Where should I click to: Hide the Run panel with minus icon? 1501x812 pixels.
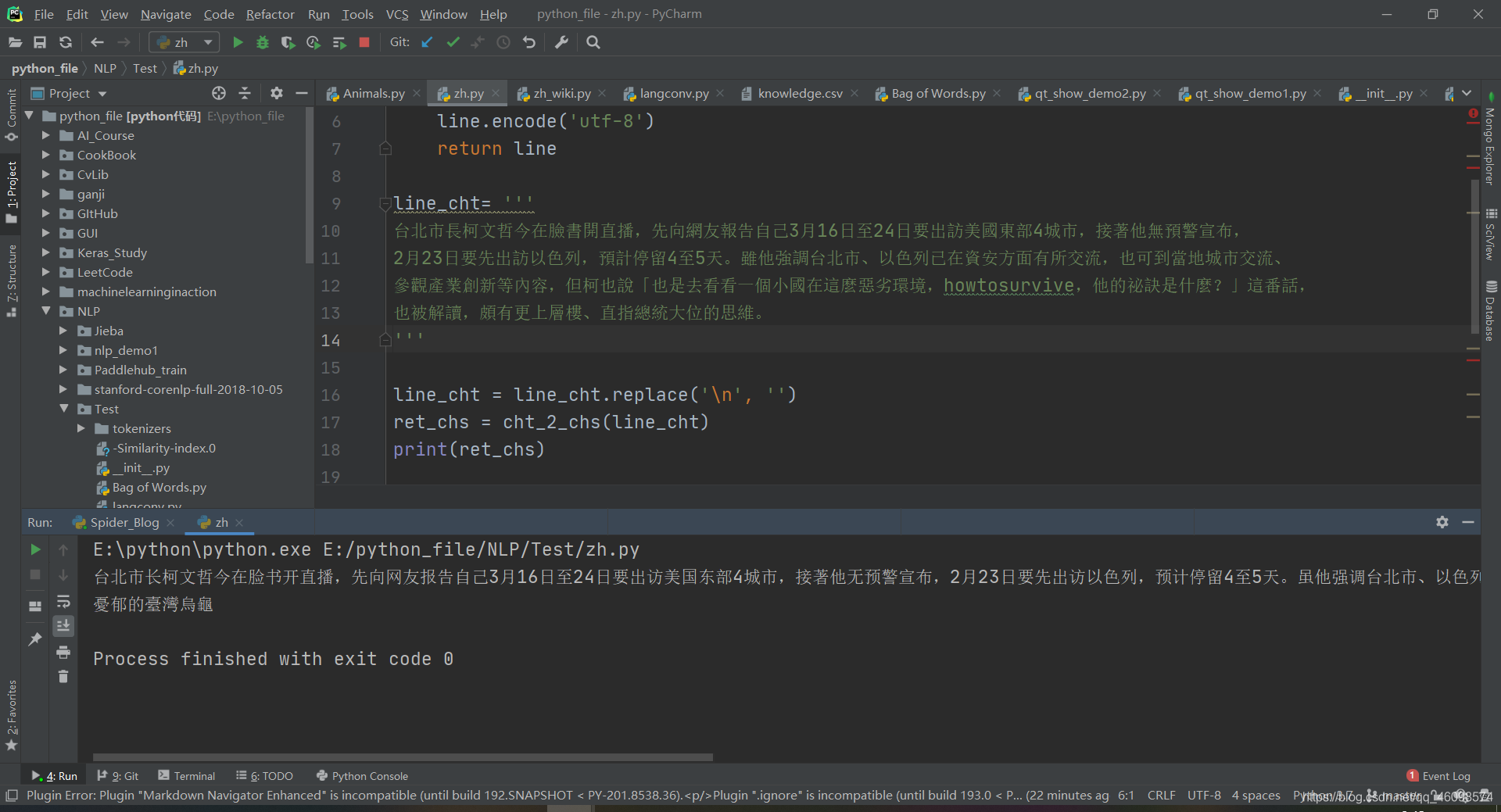pos(1468,522)
